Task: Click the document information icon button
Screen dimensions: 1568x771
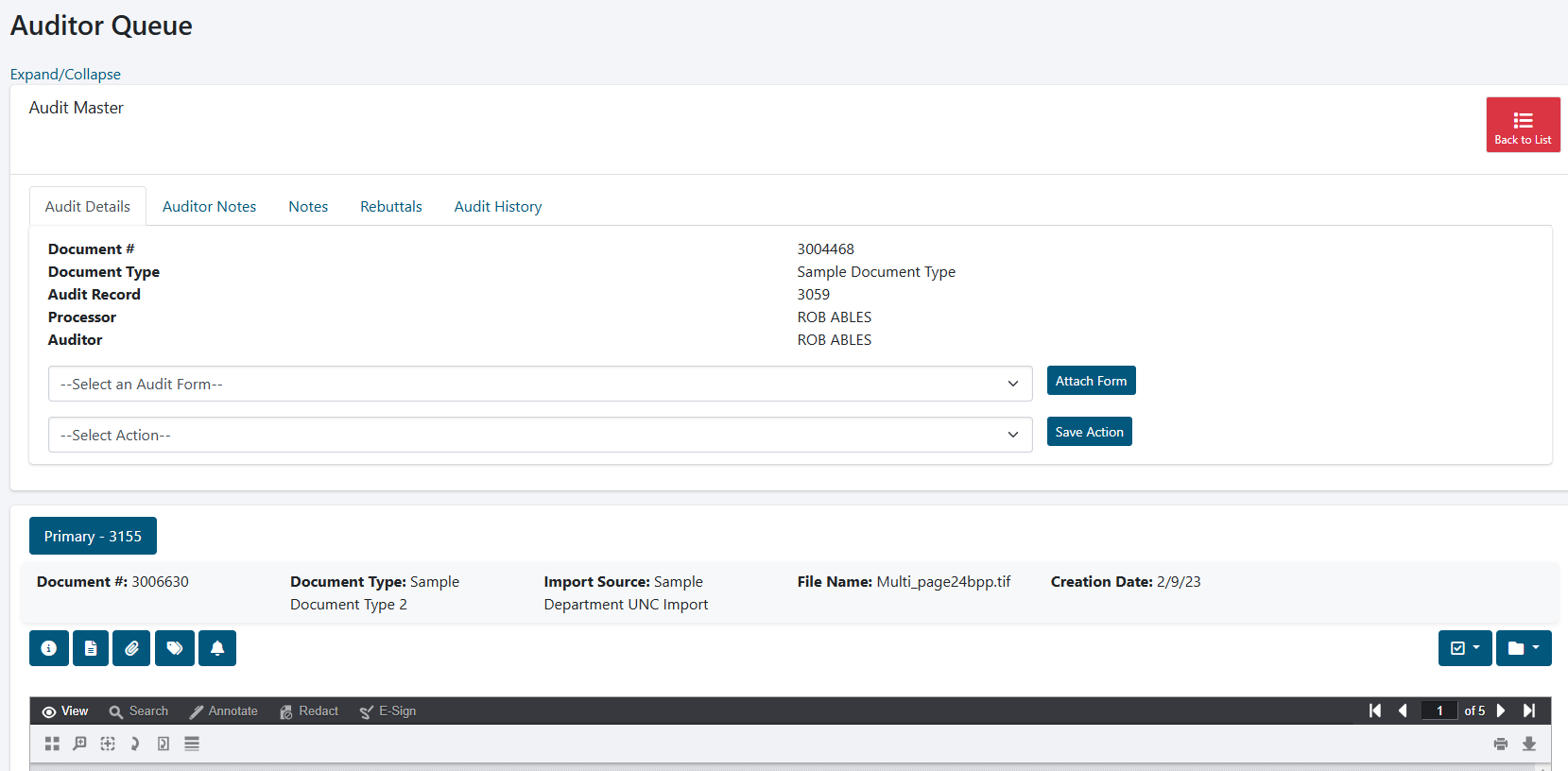Action: [x=49, y=648]
